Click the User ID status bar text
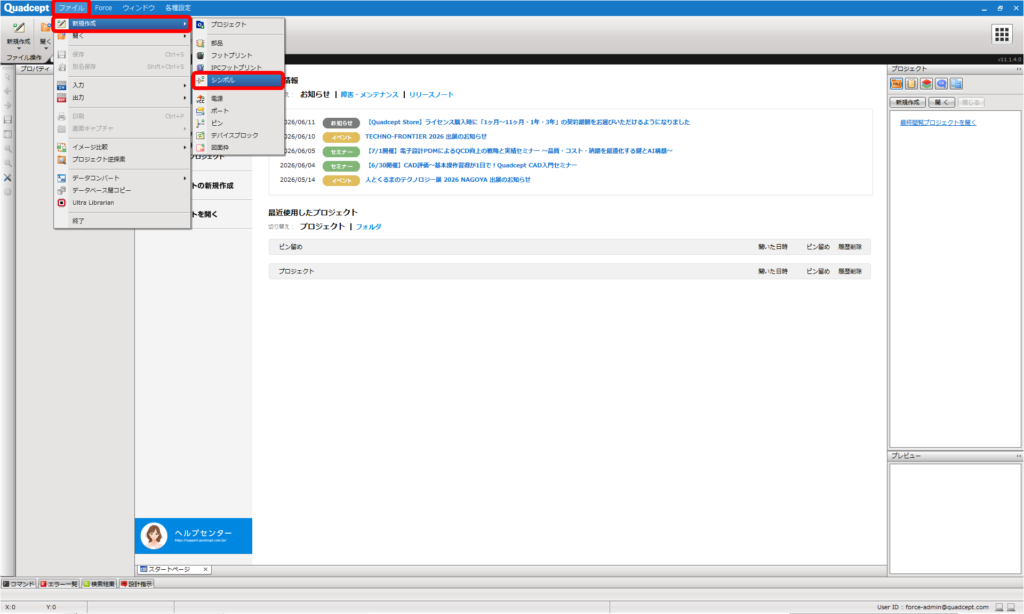 933,607
